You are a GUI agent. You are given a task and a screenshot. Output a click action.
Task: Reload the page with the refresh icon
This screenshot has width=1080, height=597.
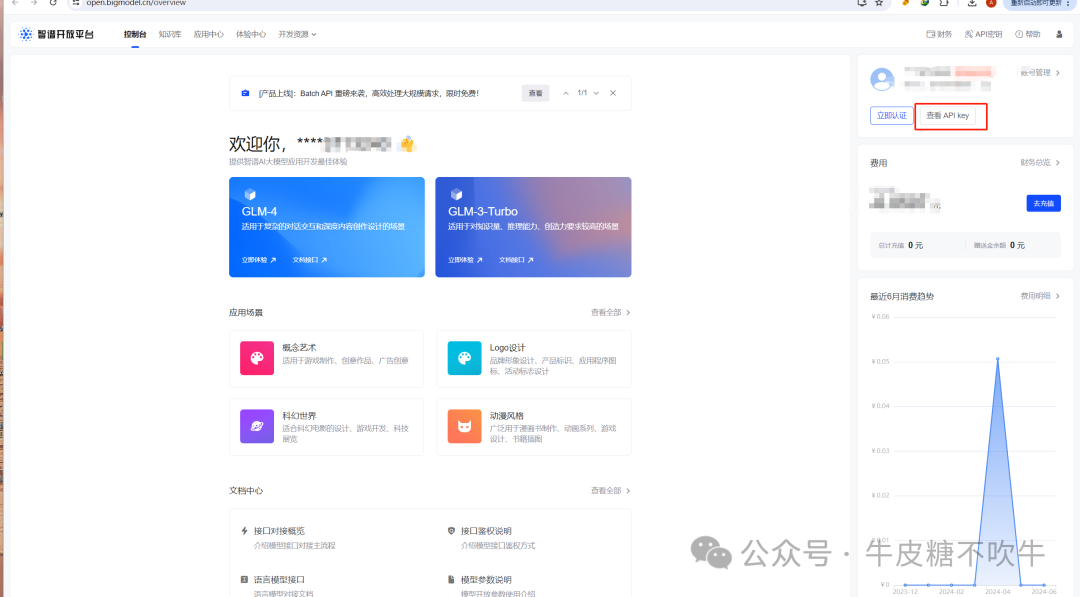53,3
